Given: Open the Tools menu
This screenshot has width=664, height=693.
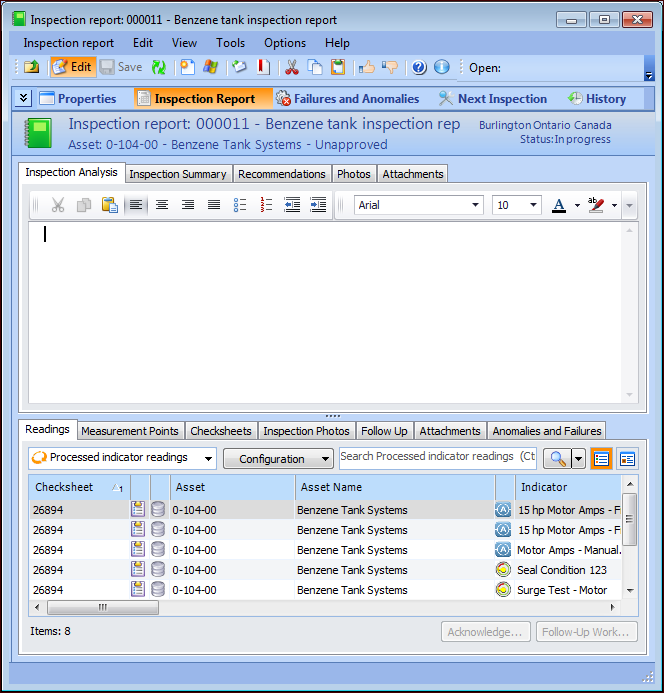Looking at the screenshot, I should click(230, 43).
